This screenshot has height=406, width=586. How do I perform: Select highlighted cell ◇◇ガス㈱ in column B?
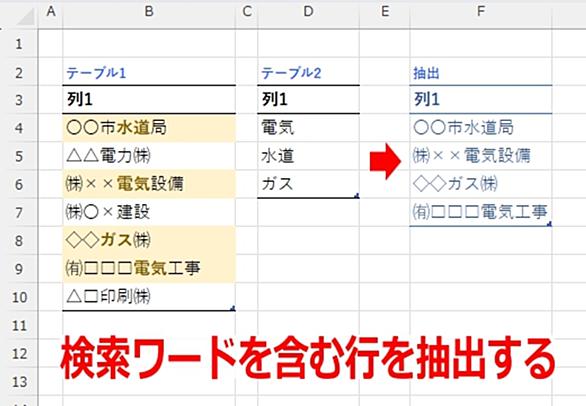pyautogui.click(x=149, y=240)
